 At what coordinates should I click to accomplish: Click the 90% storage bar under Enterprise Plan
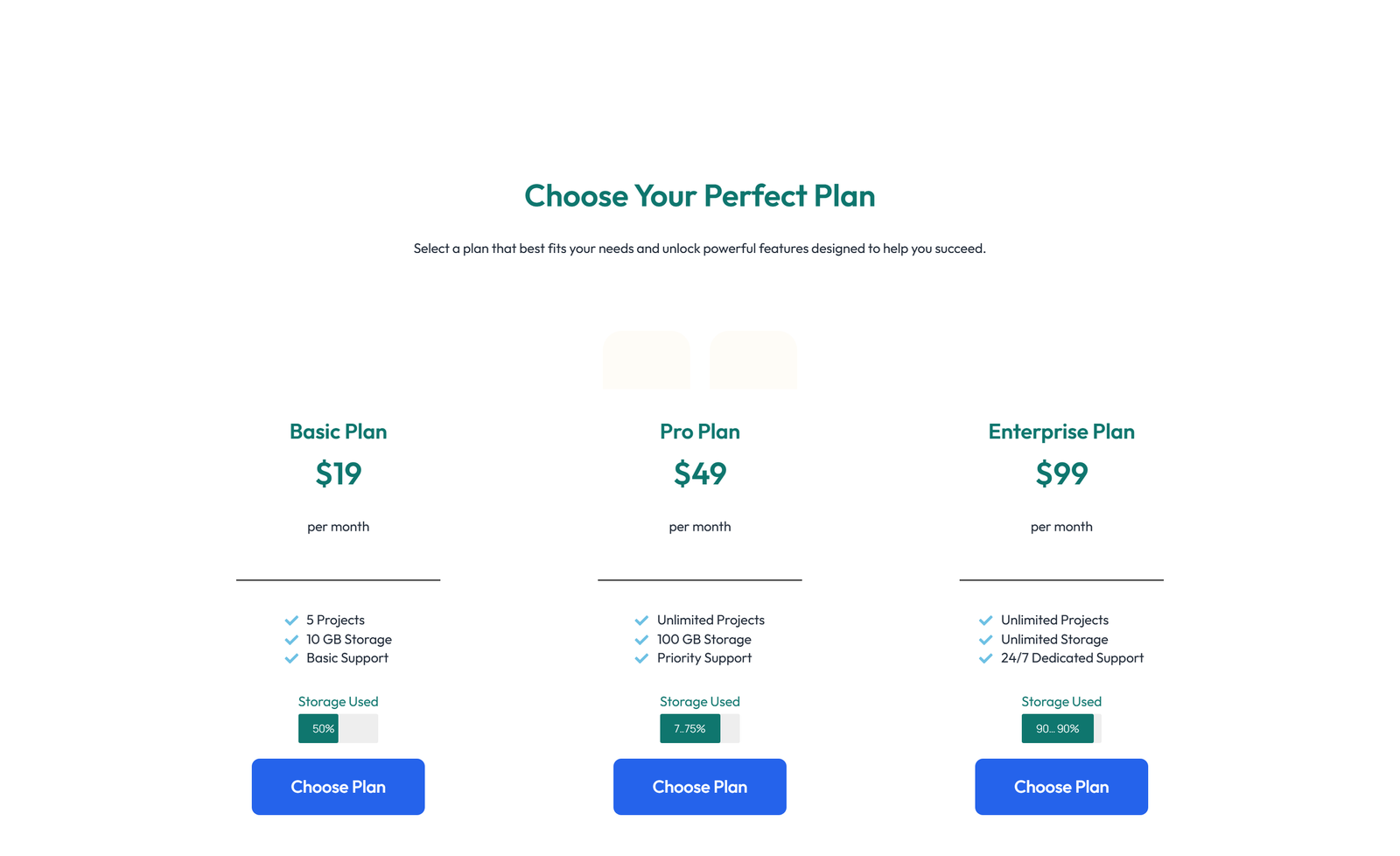point(1057,728)
